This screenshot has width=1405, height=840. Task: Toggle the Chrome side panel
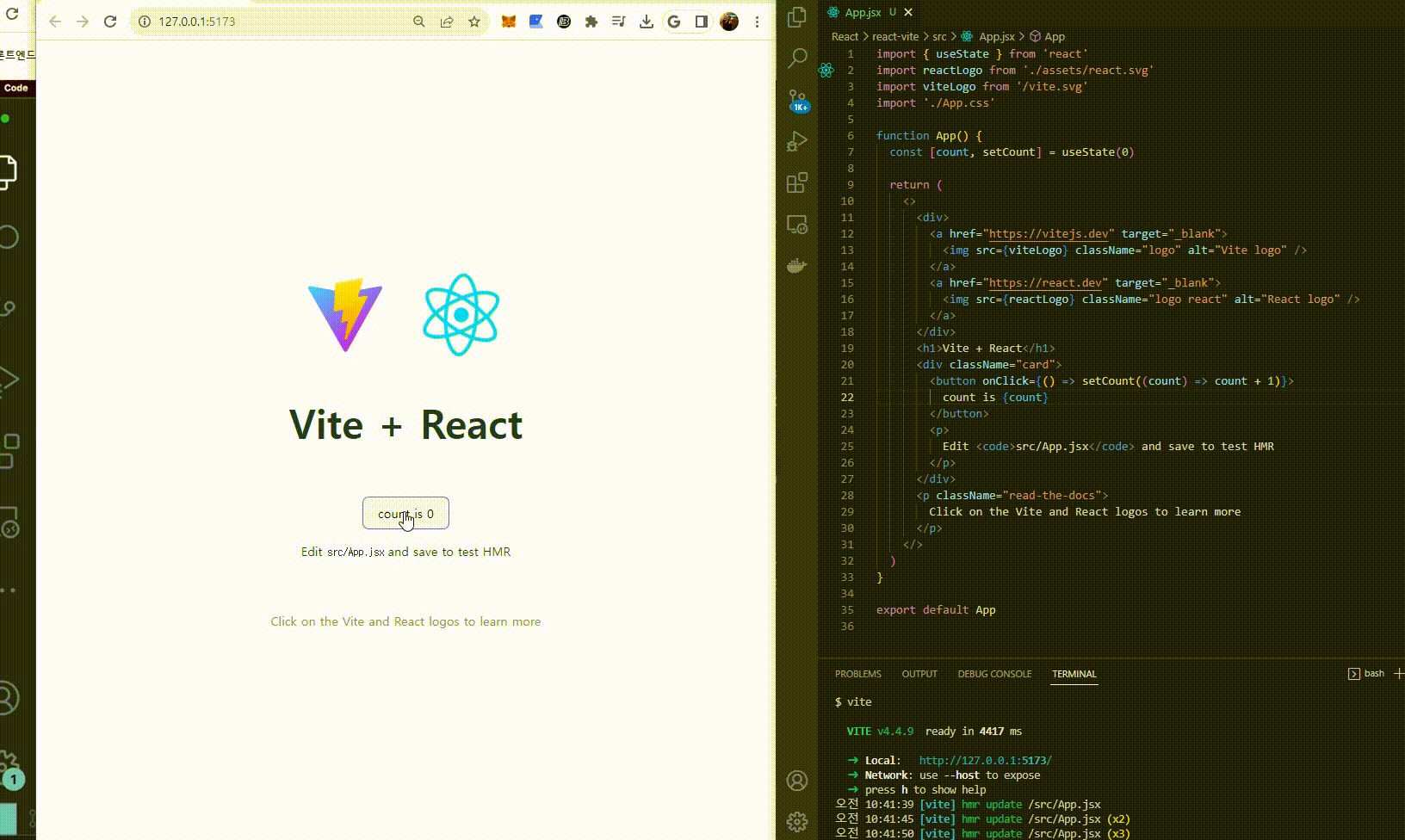pos(702,22)
